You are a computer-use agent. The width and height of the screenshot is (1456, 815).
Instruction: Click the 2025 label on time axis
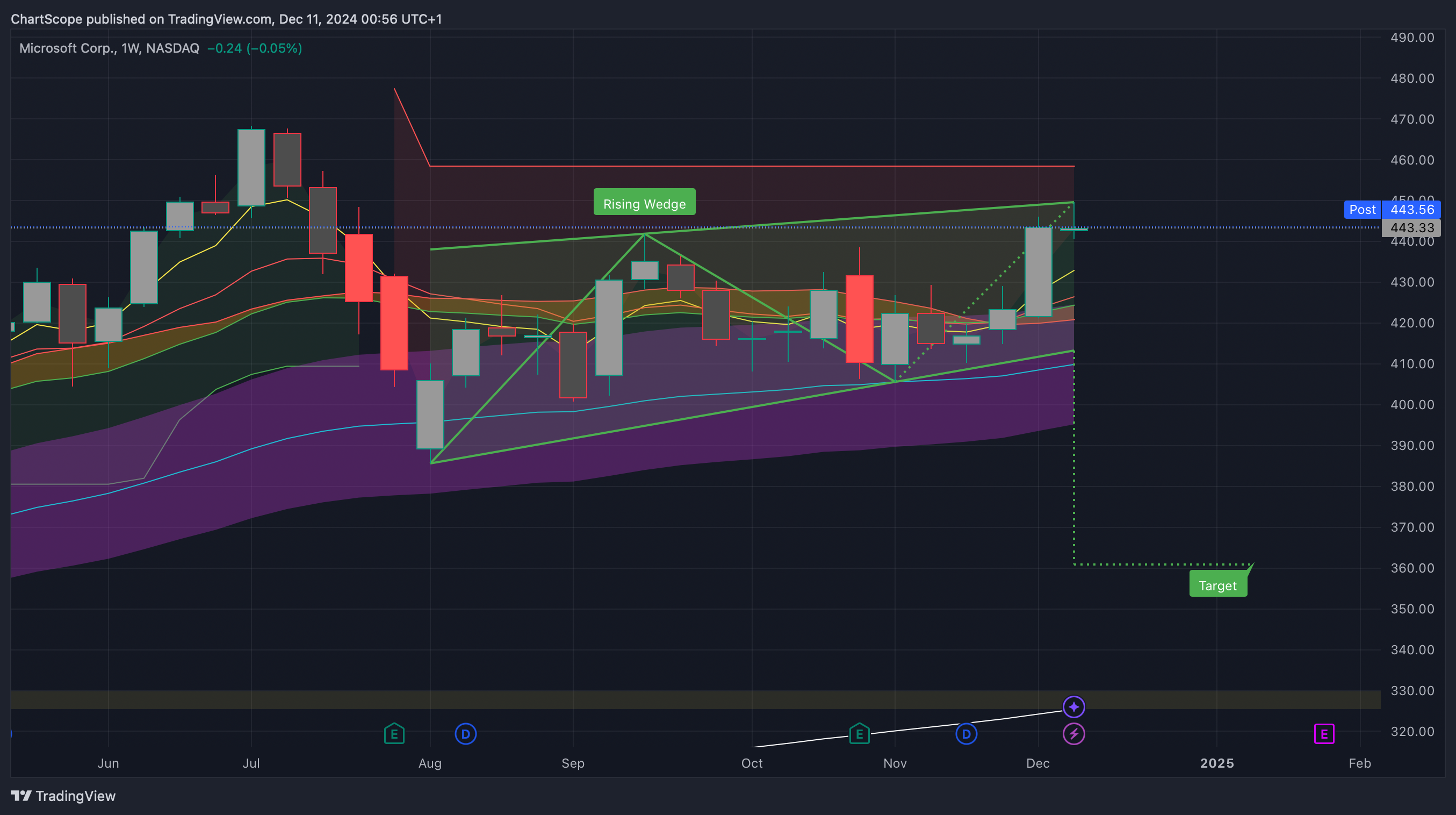coord(1216,763)
